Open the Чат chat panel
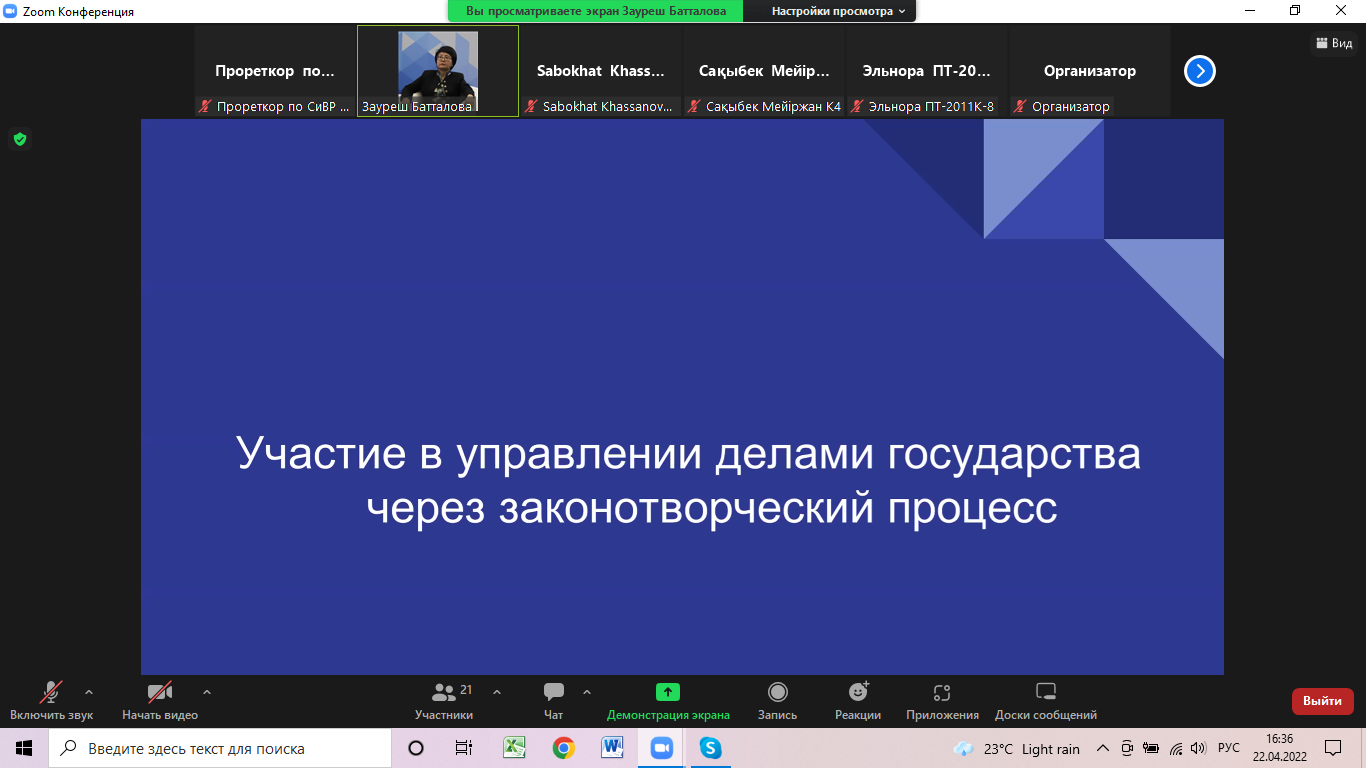This screenshot has width=1366, height=768. click(x=553, y=701)
